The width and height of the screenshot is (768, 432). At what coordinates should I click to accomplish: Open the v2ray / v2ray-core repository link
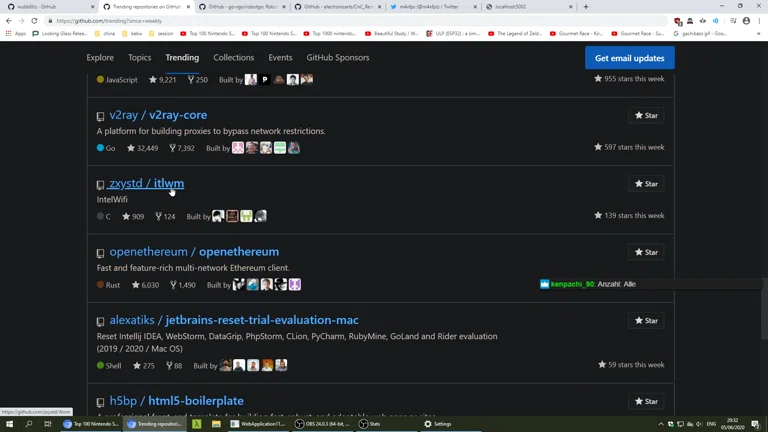click(x=158, y=115)
